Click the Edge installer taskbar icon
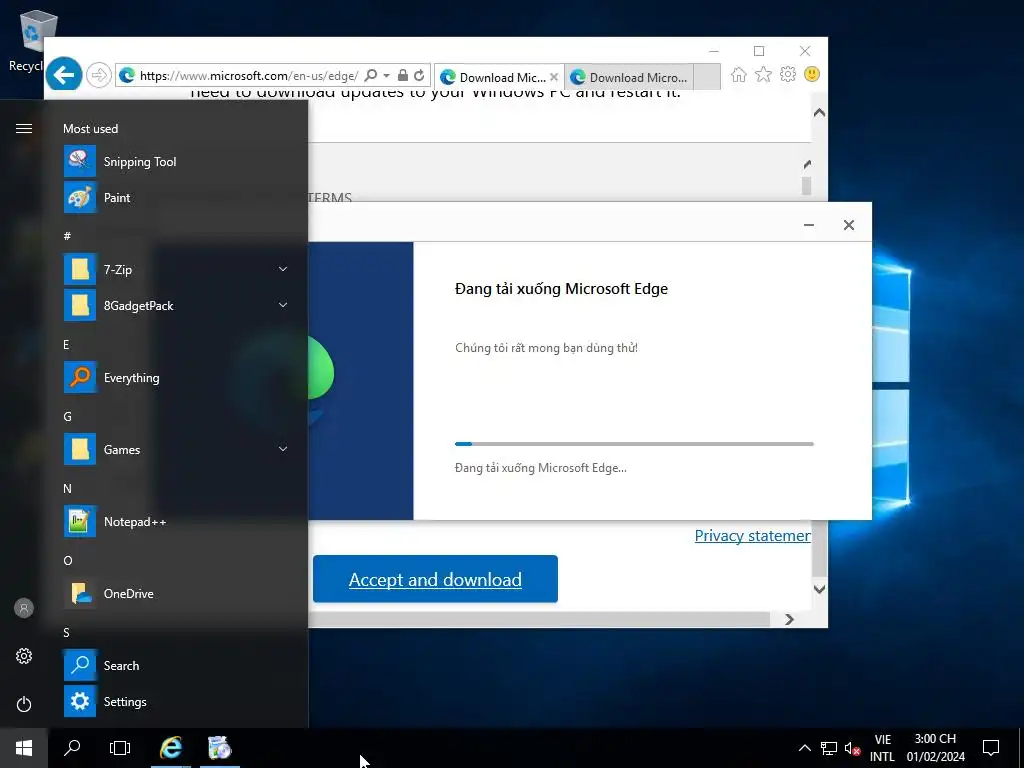The height and width of the screenshot is (768, 1024). (x=219, y=748)
